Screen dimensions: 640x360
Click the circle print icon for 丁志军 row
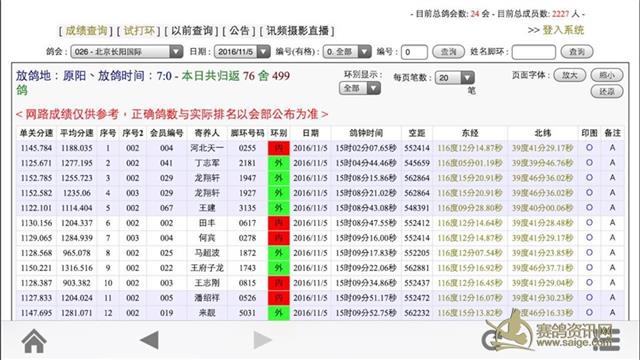589,162
